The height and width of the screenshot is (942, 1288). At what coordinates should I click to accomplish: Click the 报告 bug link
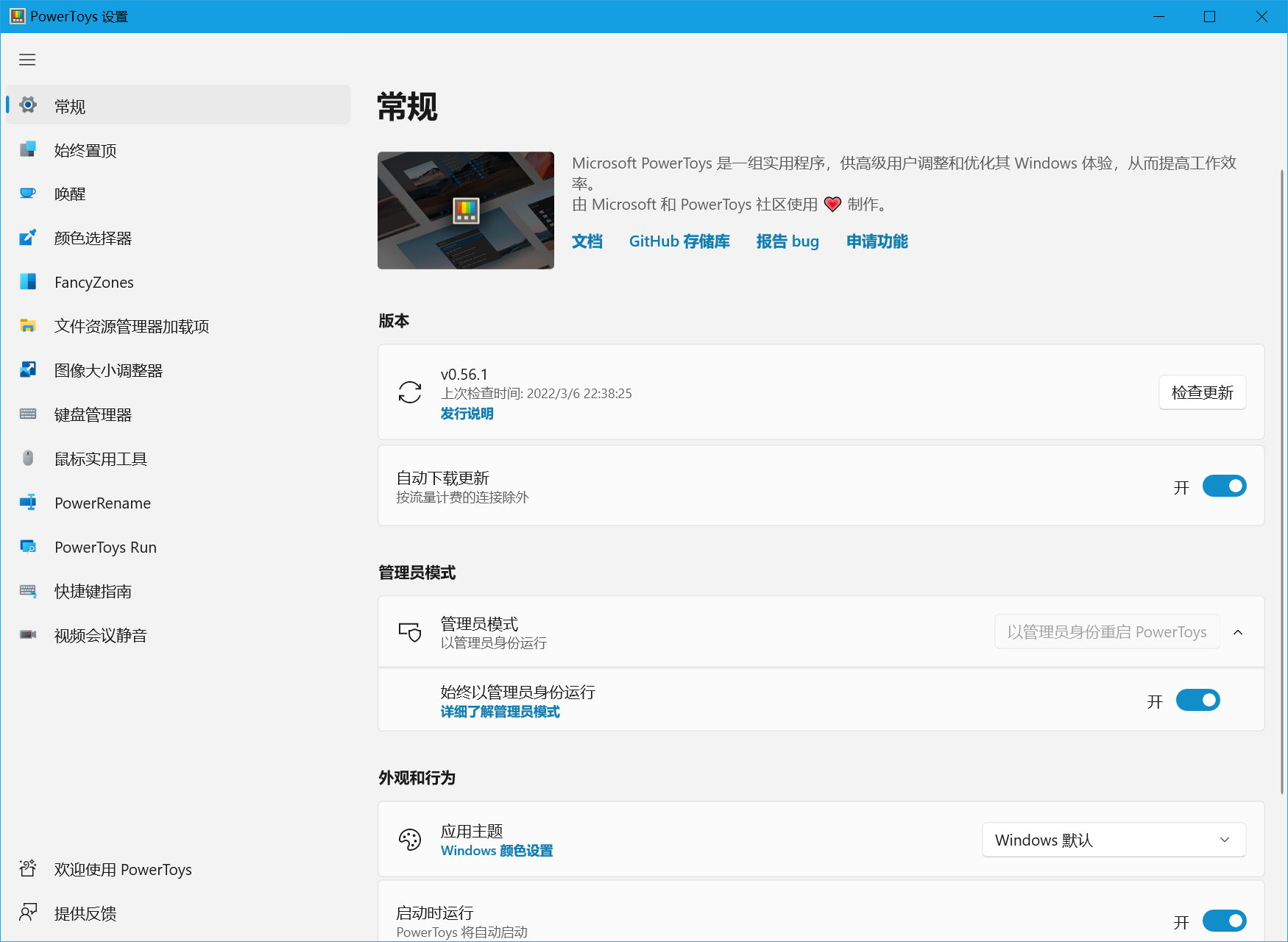point(788,241)
